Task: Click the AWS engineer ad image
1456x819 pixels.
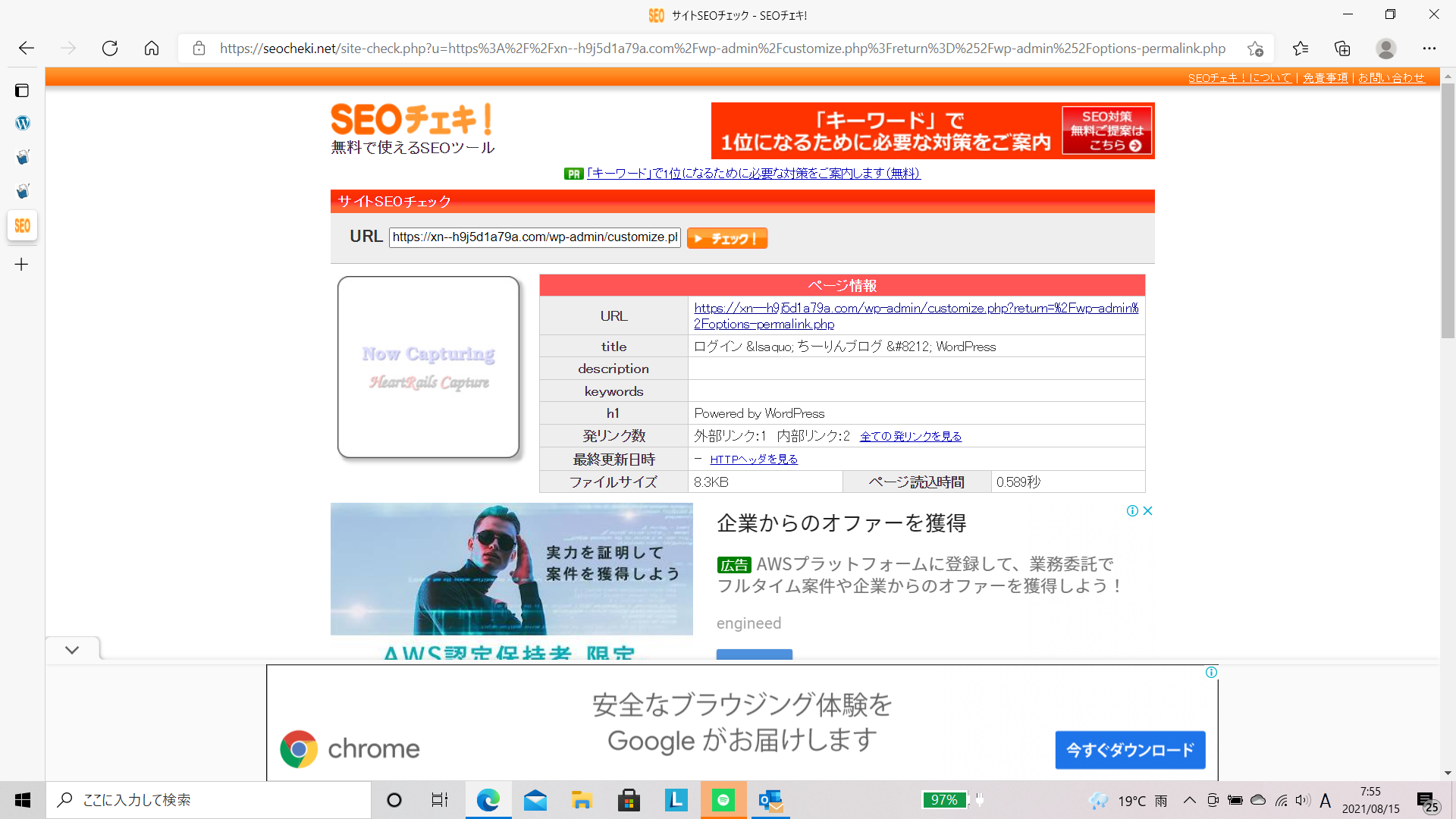Action: point(512,569)
